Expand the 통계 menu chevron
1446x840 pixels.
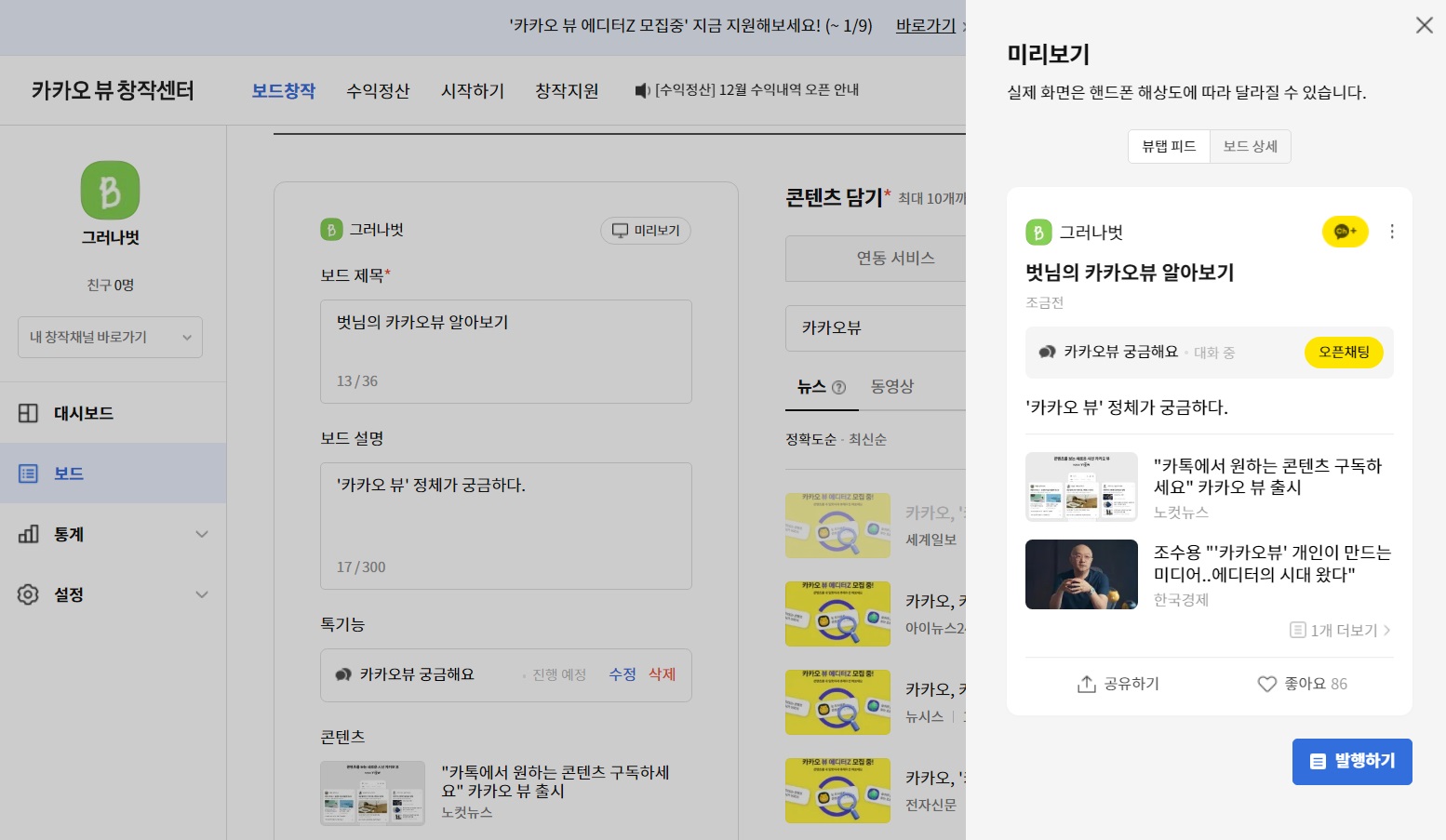click(202, 534)
